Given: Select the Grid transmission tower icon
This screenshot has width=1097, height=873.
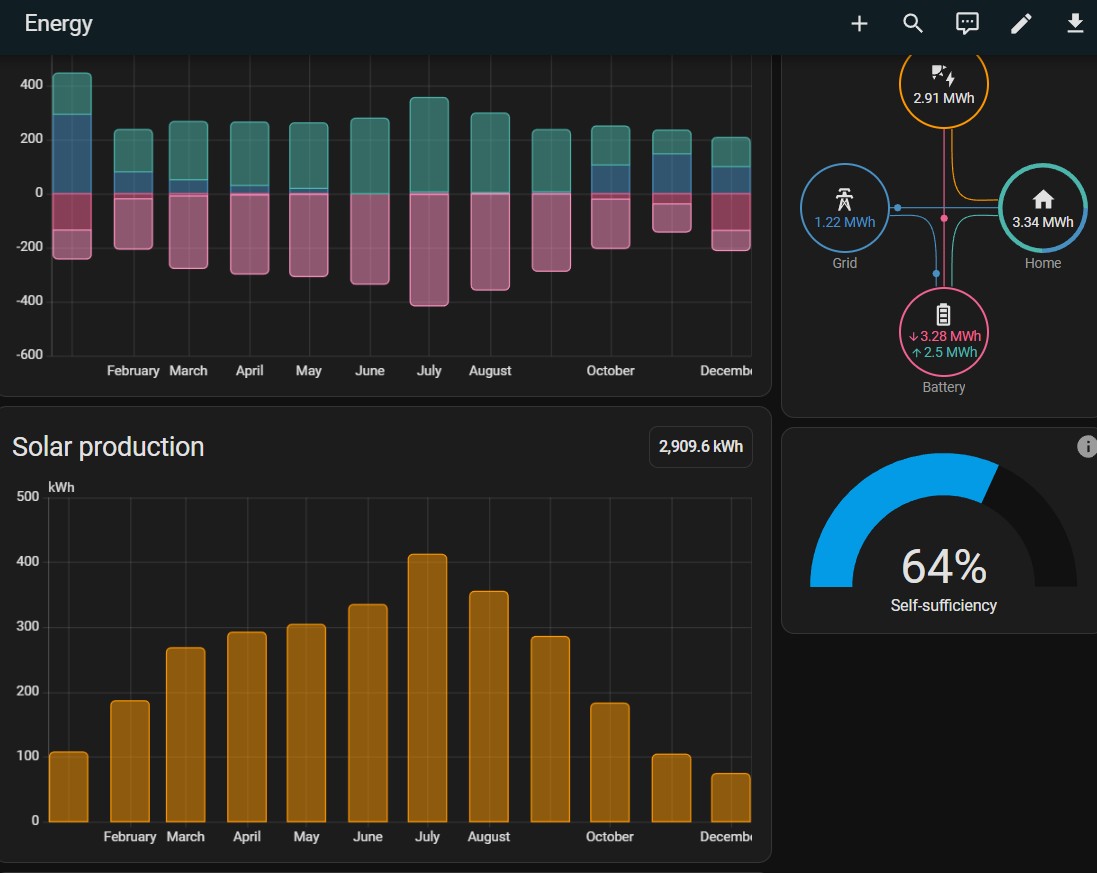Looking at the screenshot, I should tap(845, 197).
